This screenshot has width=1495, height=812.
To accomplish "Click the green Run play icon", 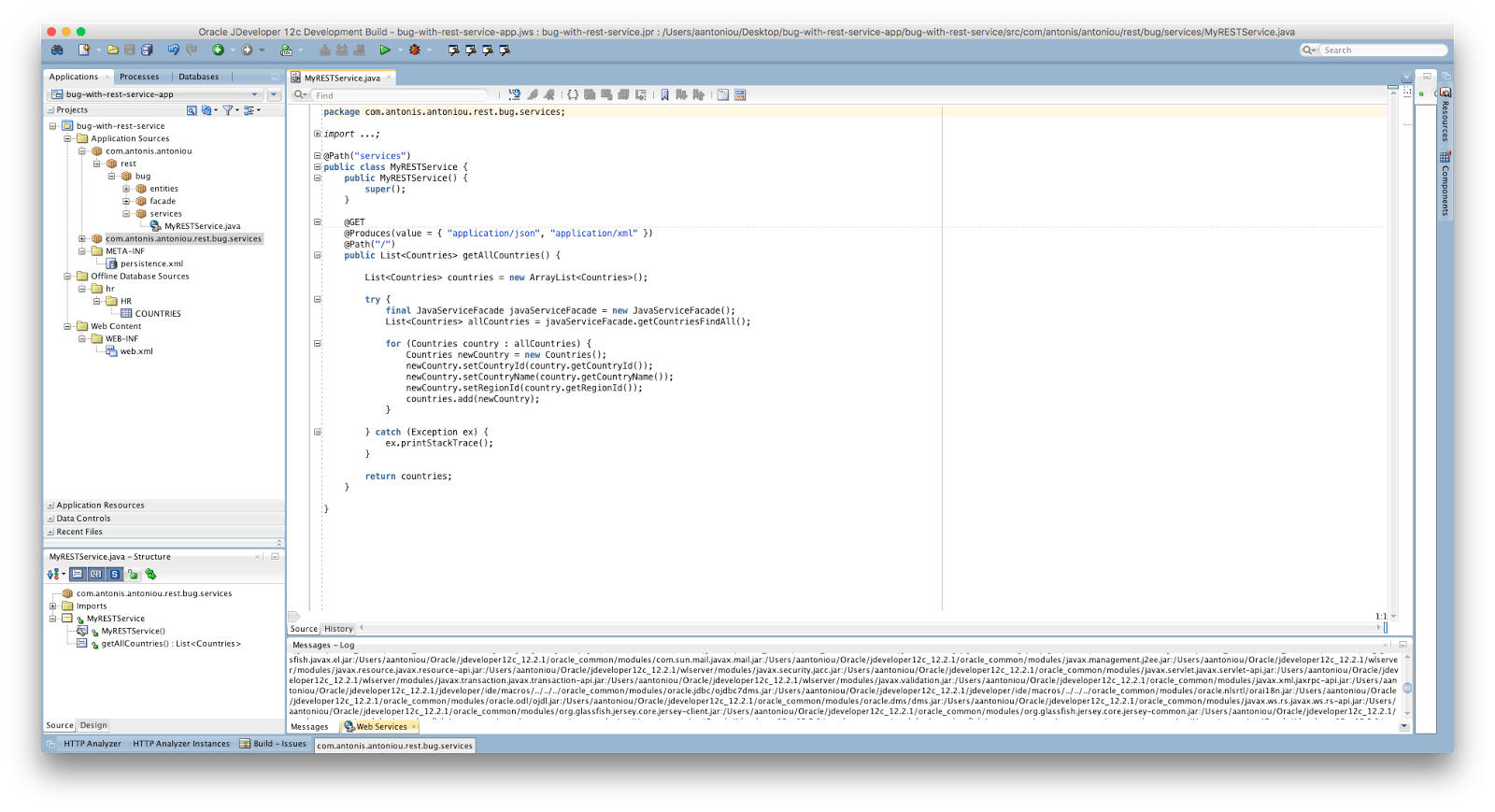I will pos(385,50).
